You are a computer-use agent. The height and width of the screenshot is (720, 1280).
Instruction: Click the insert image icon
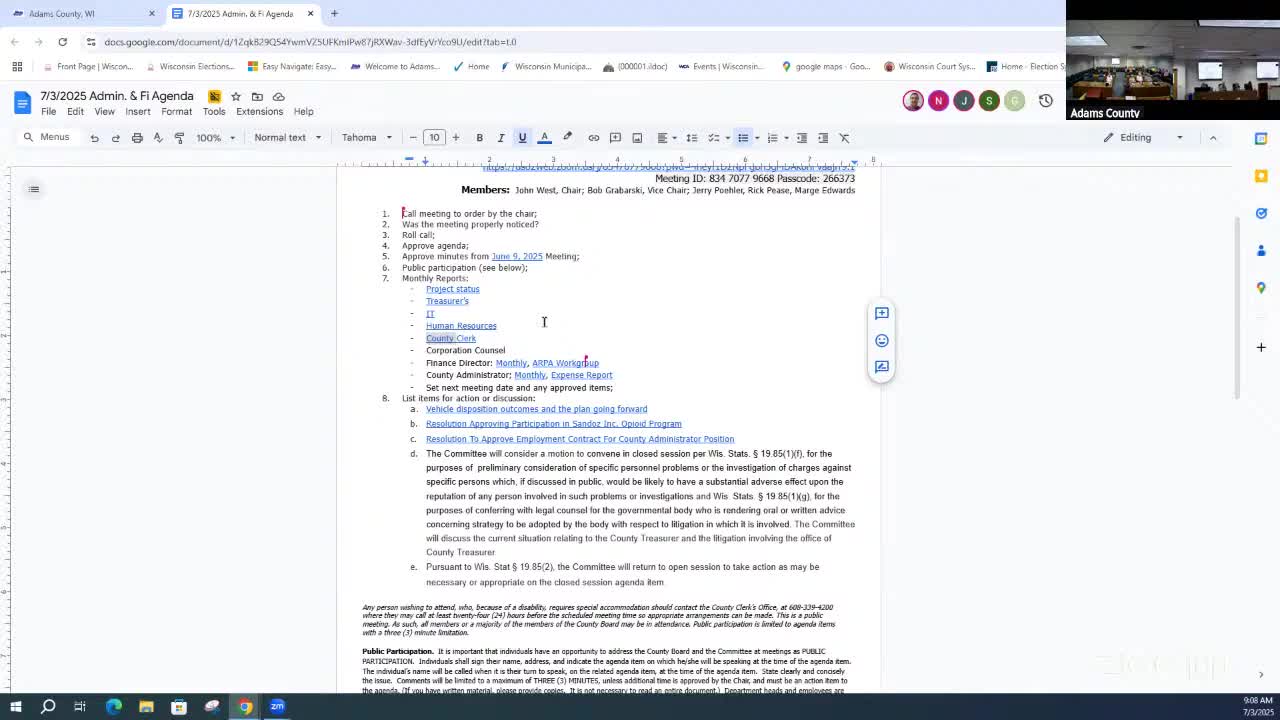click(x=637, y=138)
